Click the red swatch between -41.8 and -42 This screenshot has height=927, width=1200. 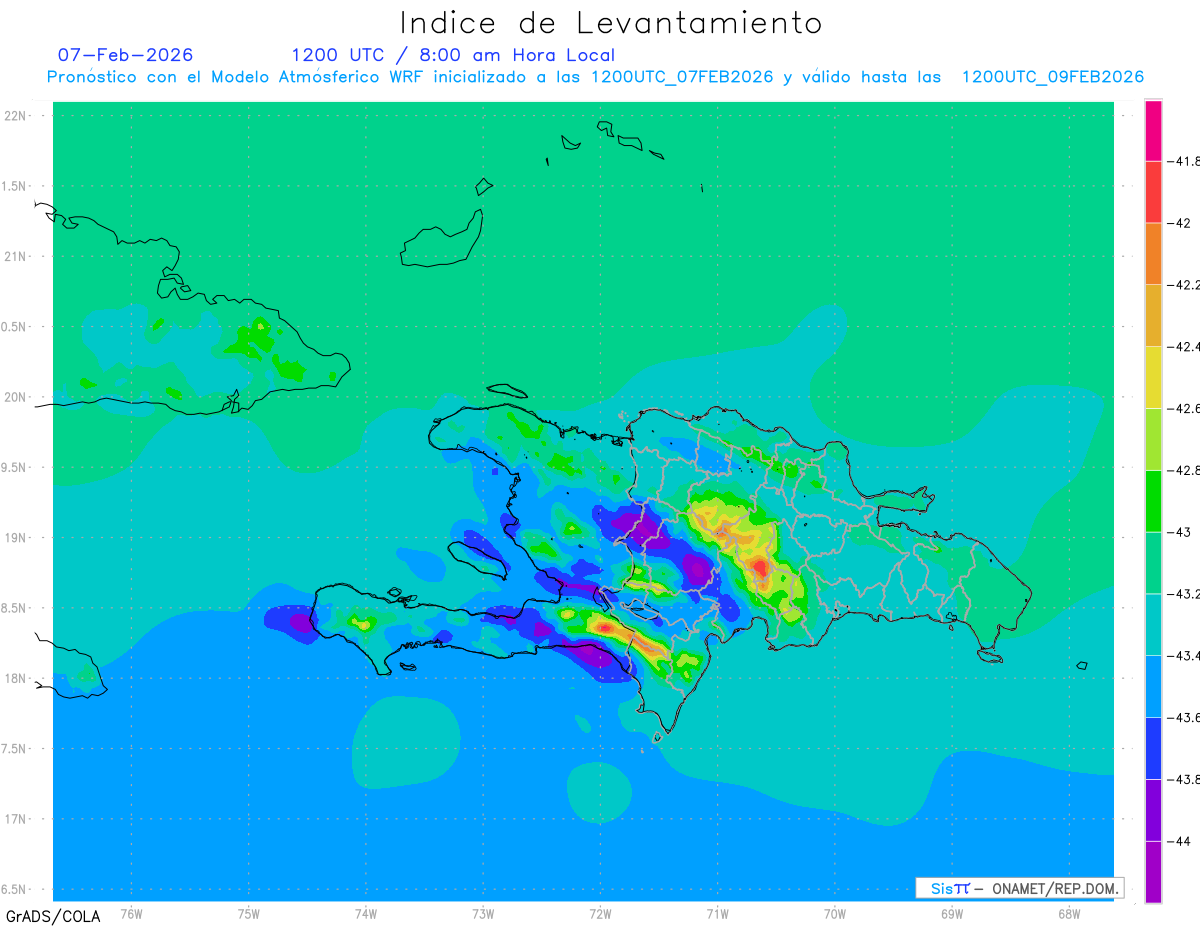(x=1153, y=191)
